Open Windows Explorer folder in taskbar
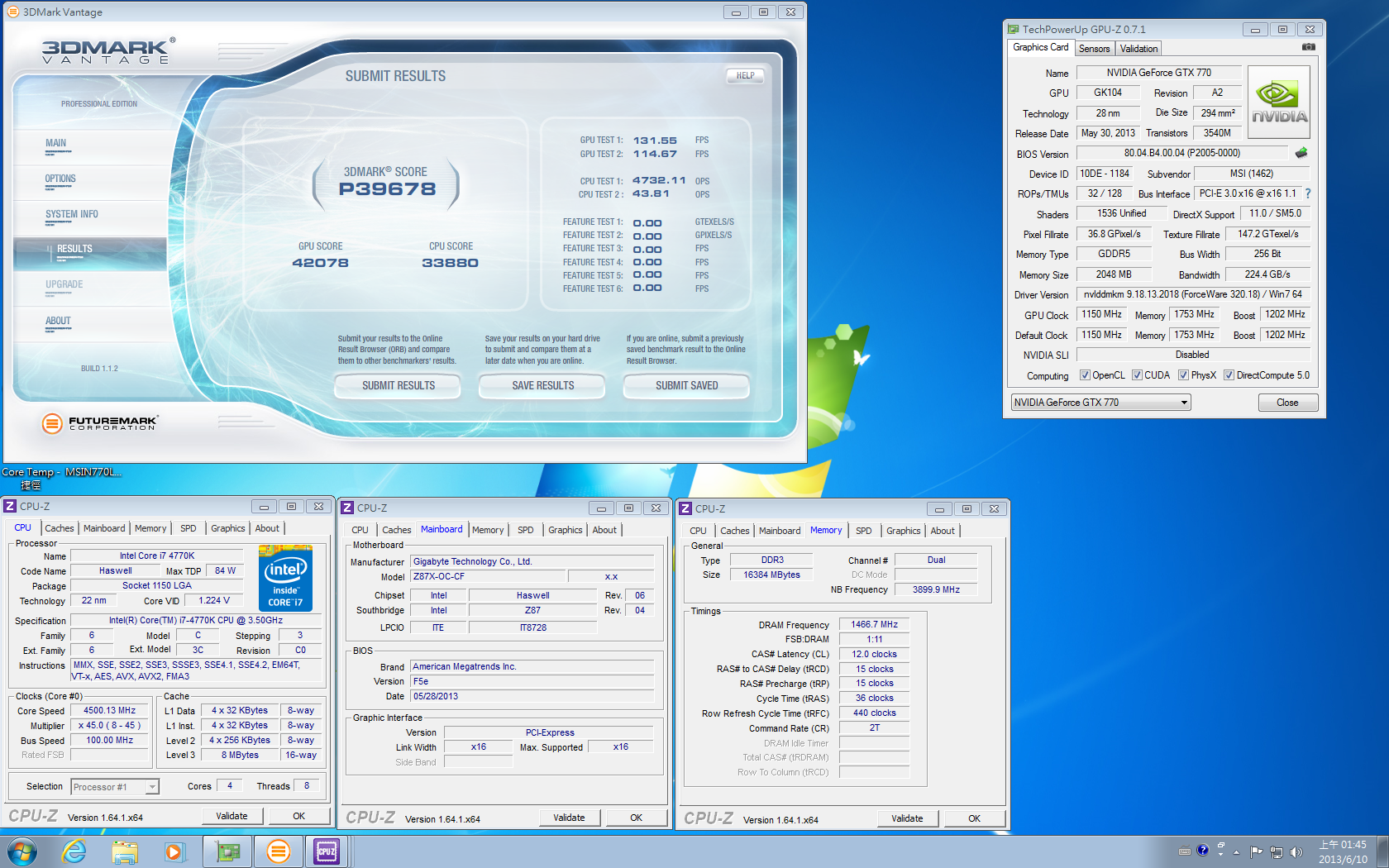1389x868 pixels. 125,851
